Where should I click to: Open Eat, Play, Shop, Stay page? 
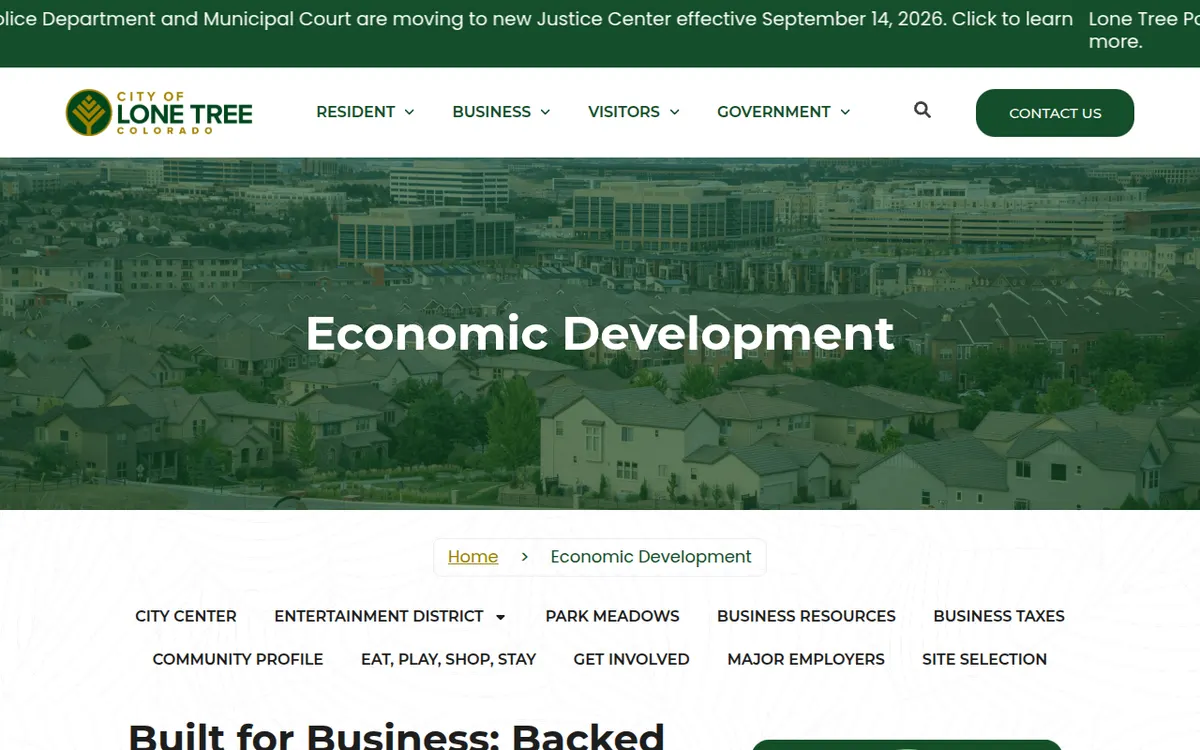(448, 659)
